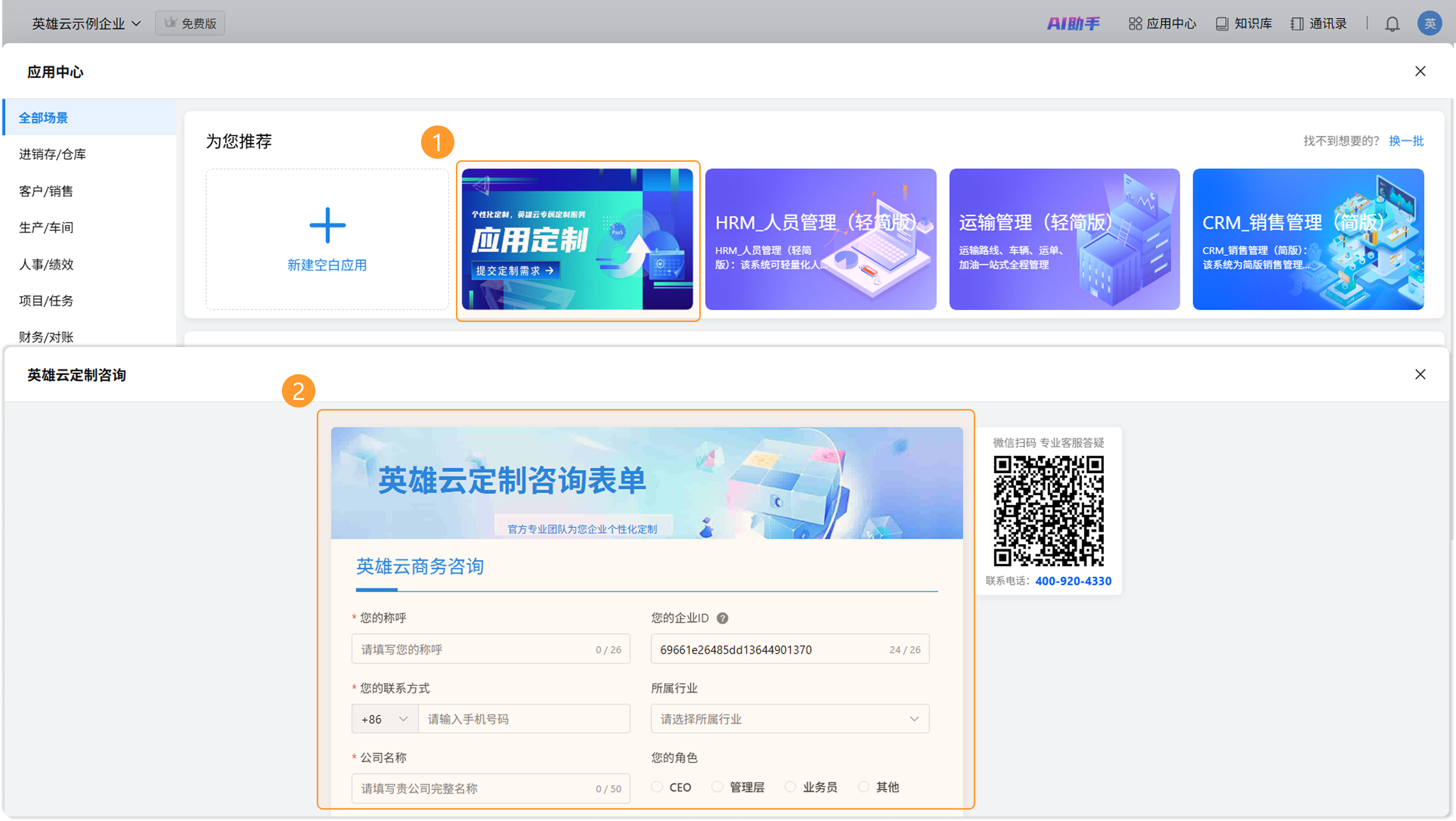Click the user avatar icon
The width and height of the screenshot is (1456, 821).
(x=1430, y=24)
